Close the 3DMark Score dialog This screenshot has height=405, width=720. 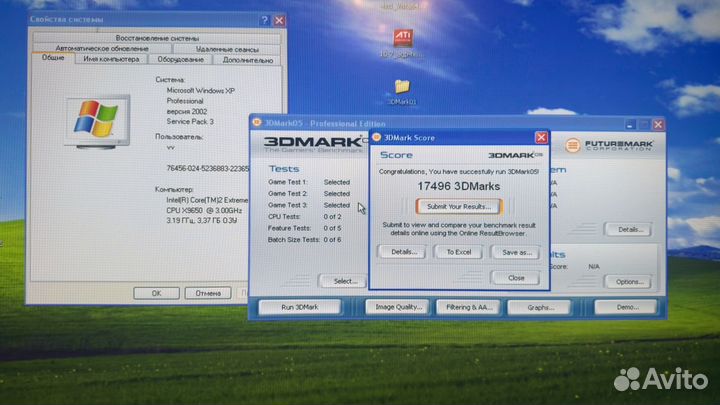[x=541, y=138]
